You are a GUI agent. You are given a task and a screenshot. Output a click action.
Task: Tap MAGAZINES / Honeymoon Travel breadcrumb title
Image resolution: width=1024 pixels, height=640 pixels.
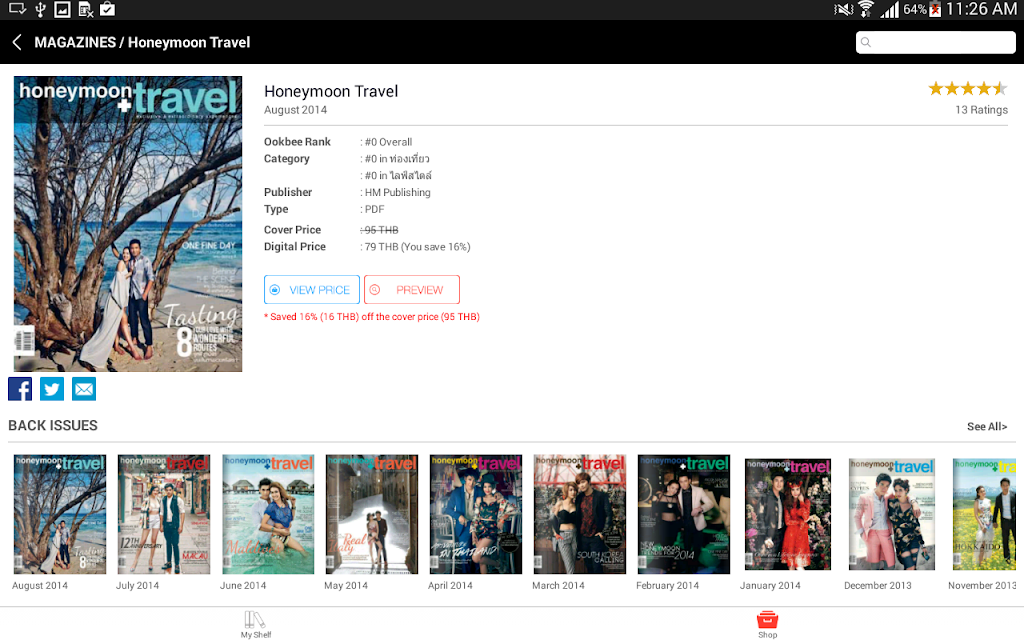(x=142, y=42)
